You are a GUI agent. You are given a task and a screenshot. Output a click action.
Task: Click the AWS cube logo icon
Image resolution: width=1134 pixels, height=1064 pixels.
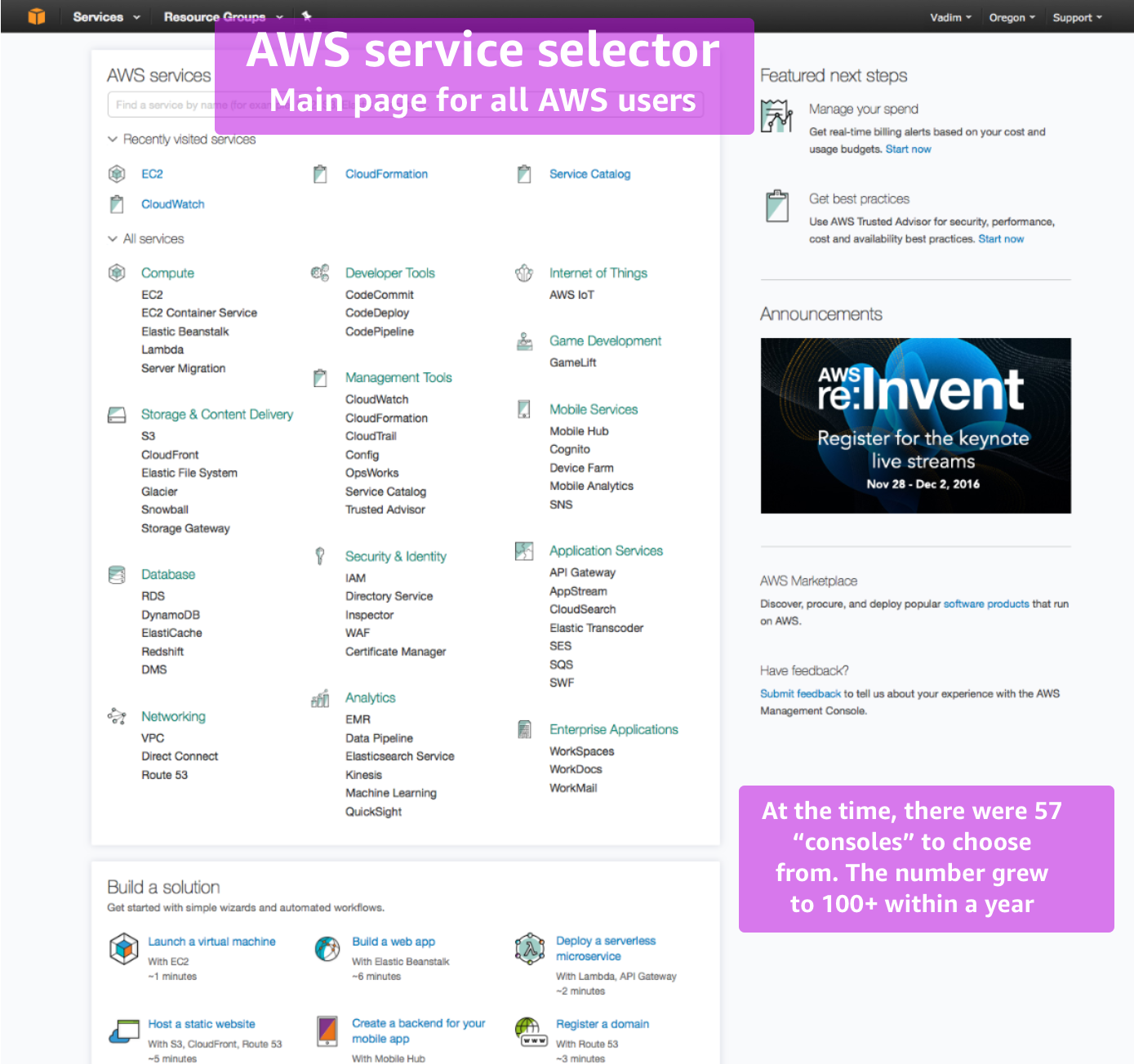click(37, 16)
